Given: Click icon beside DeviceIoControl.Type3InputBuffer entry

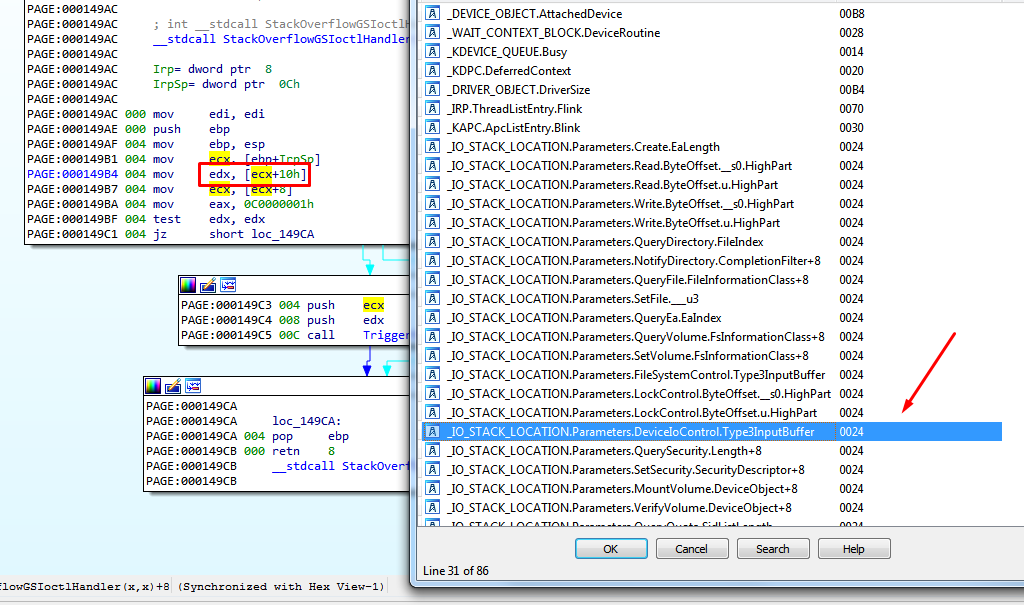Looking at the screenshot, I should click(433, 432).
